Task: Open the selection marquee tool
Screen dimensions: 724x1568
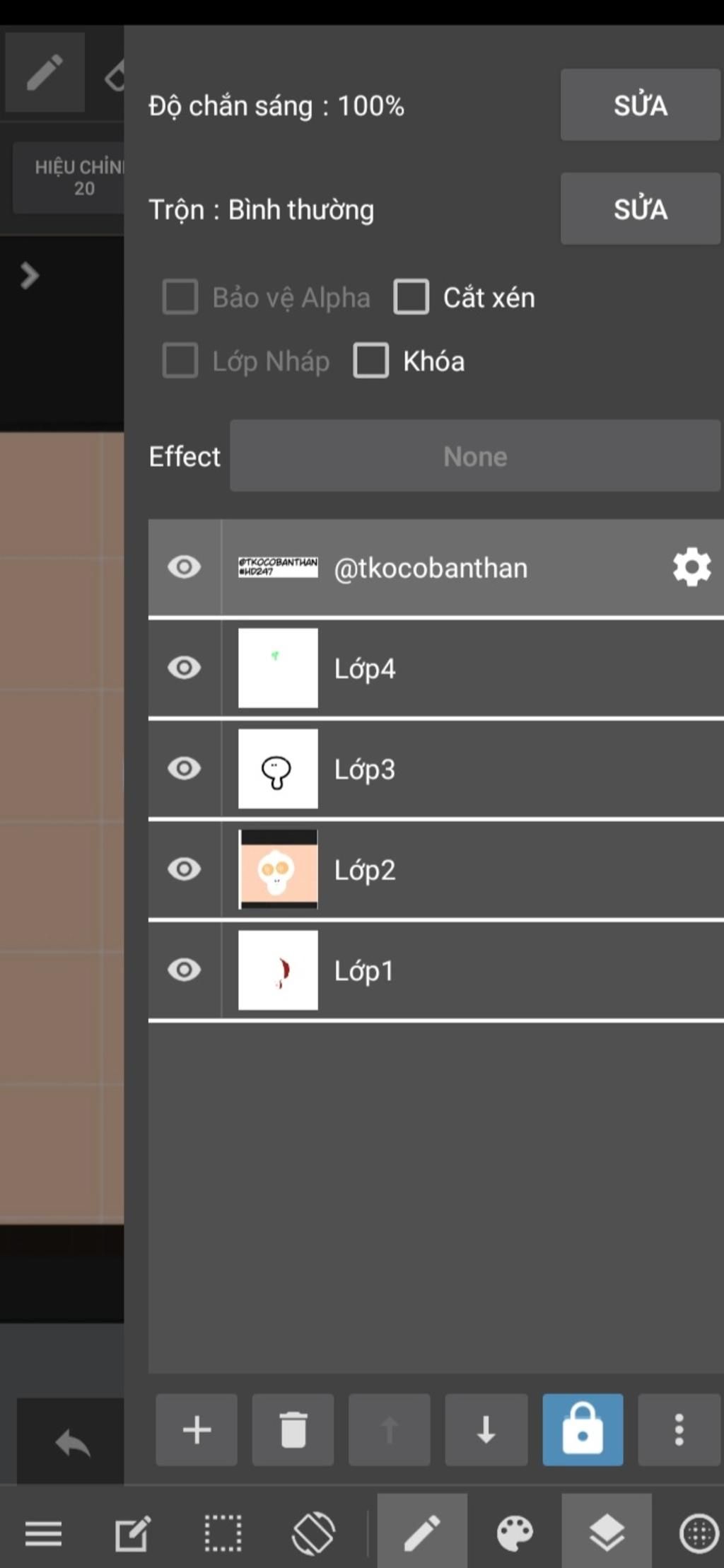Action: [223, 1533]
